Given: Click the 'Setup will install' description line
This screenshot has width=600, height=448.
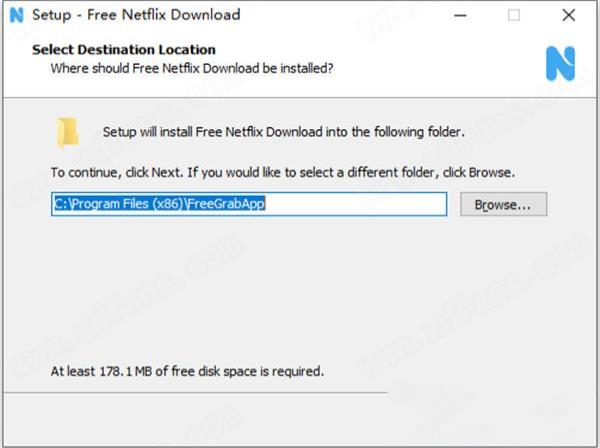Looking at the screenshot, I should click(x=284, y=132).
